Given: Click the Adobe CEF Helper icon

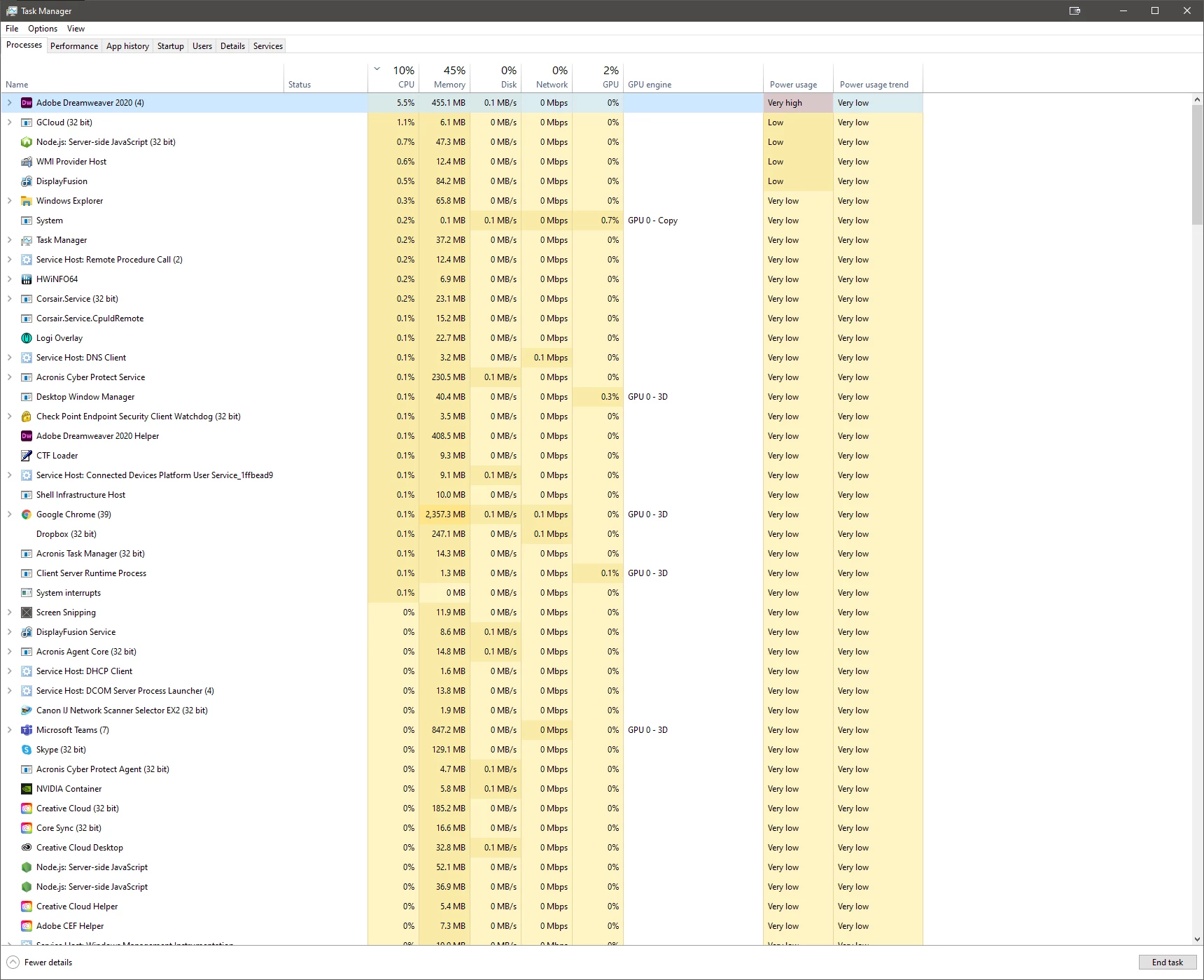Looking at the screenshot, I should click(27, 926).
